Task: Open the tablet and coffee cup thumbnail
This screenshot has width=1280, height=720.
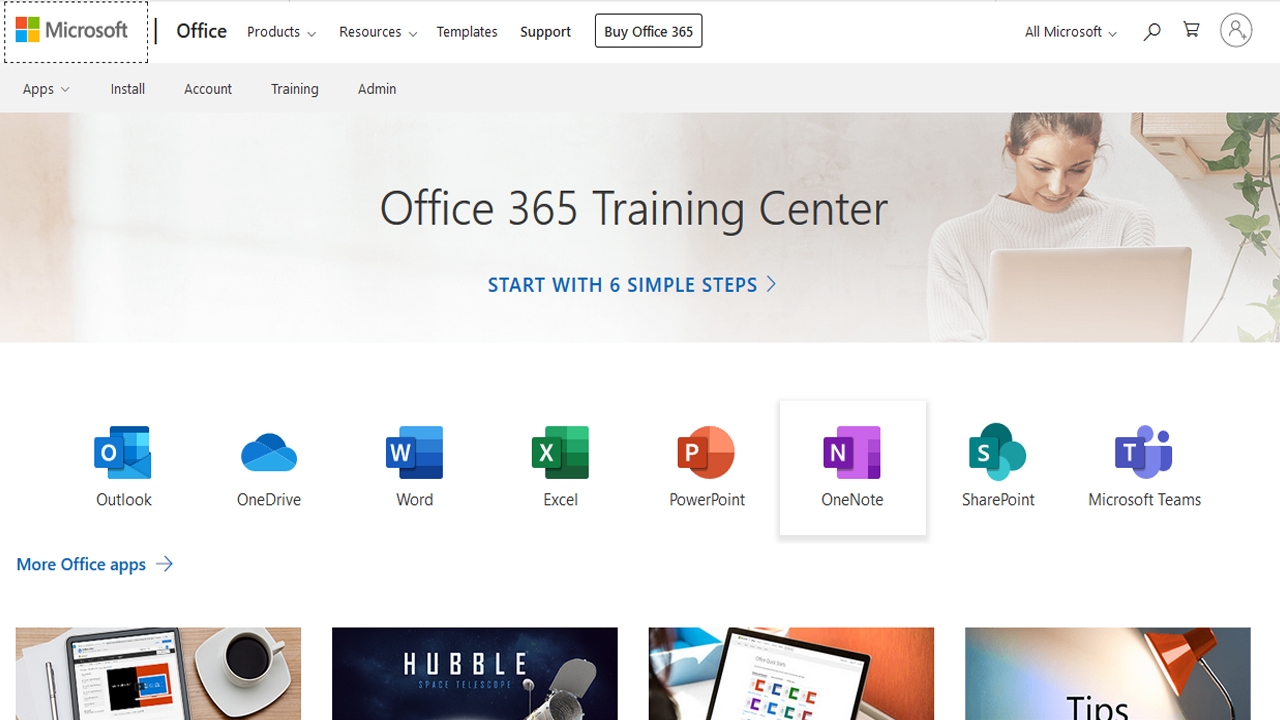Action: (158, 674)
